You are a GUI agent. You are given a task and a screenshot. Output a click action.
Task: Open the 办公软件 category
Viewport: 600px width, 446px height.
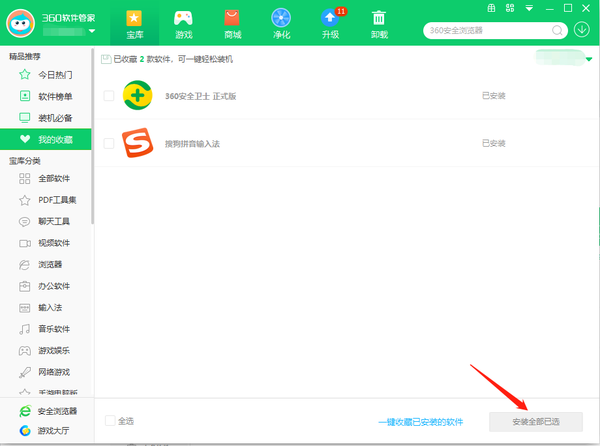46,286
